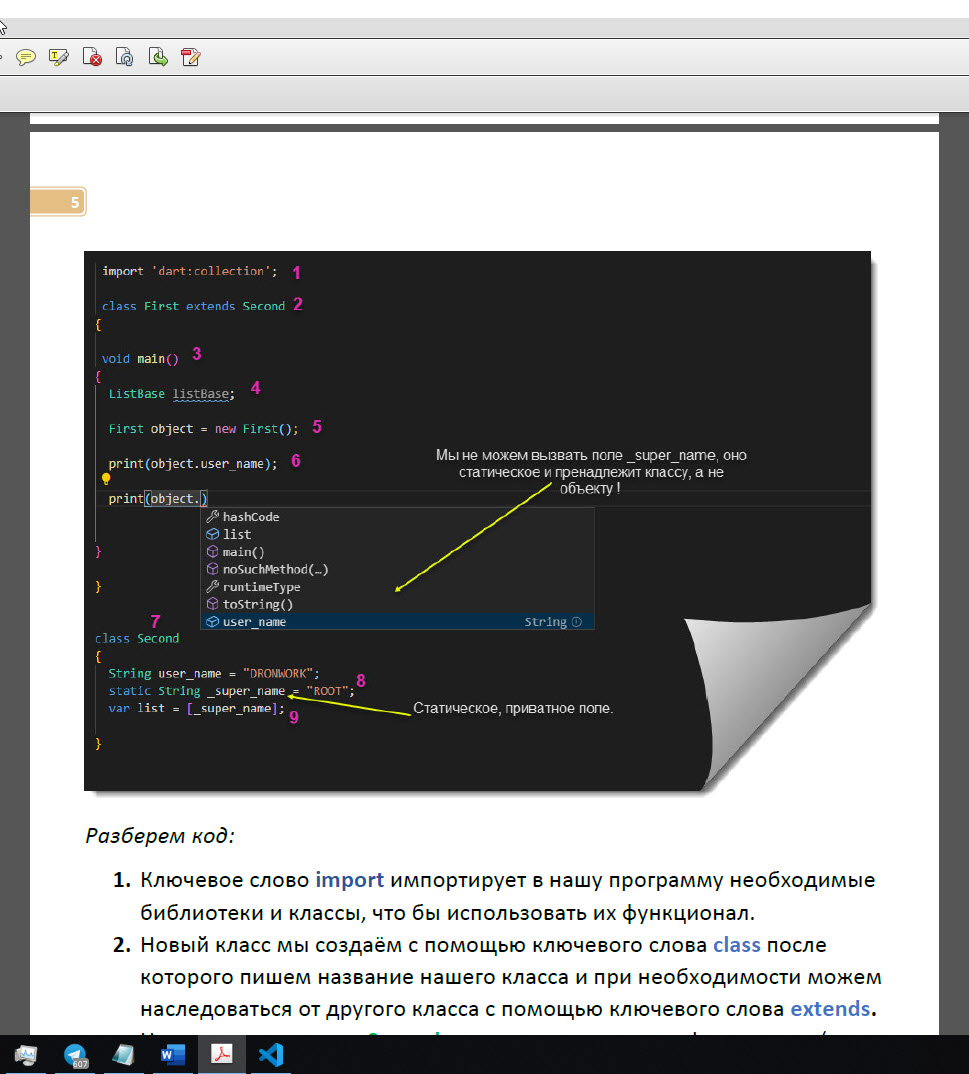Open Microsoft Word from the taskbar
This screenshot has width=969, height=1074.
[172, 1055]
